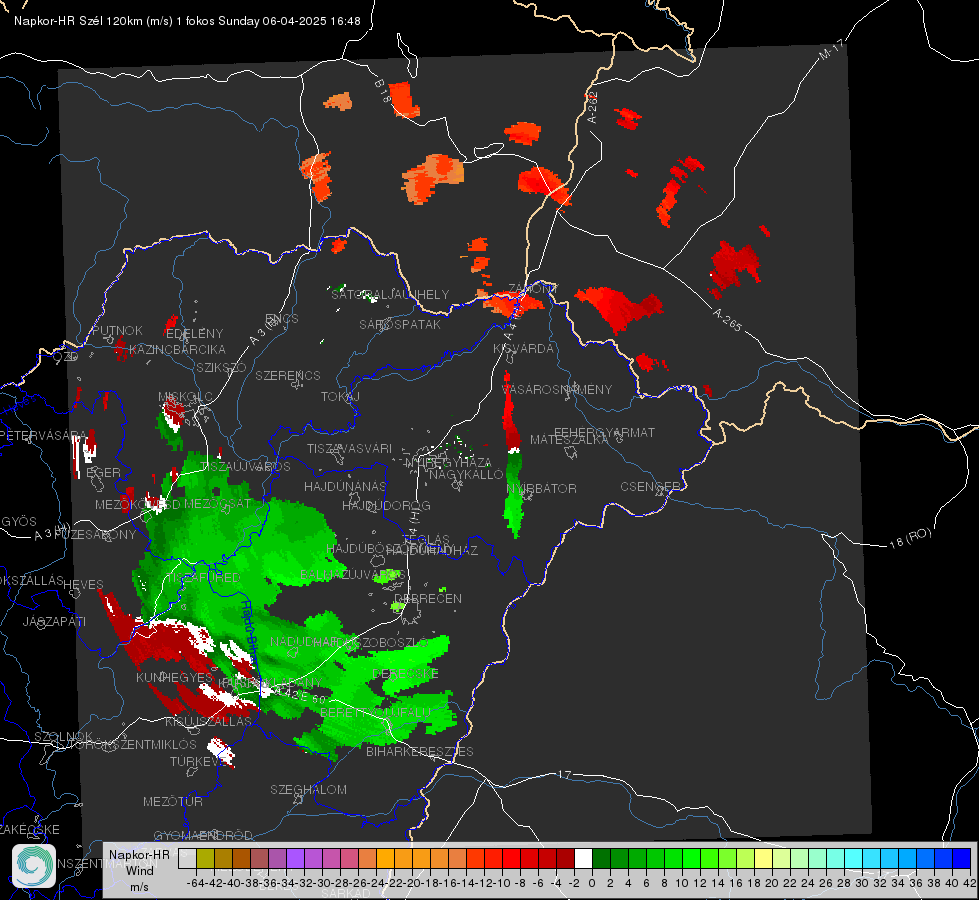Select the TÚRKEVE label
The height and width of the screenshot is (900, 979).
(x=197, y=761)
